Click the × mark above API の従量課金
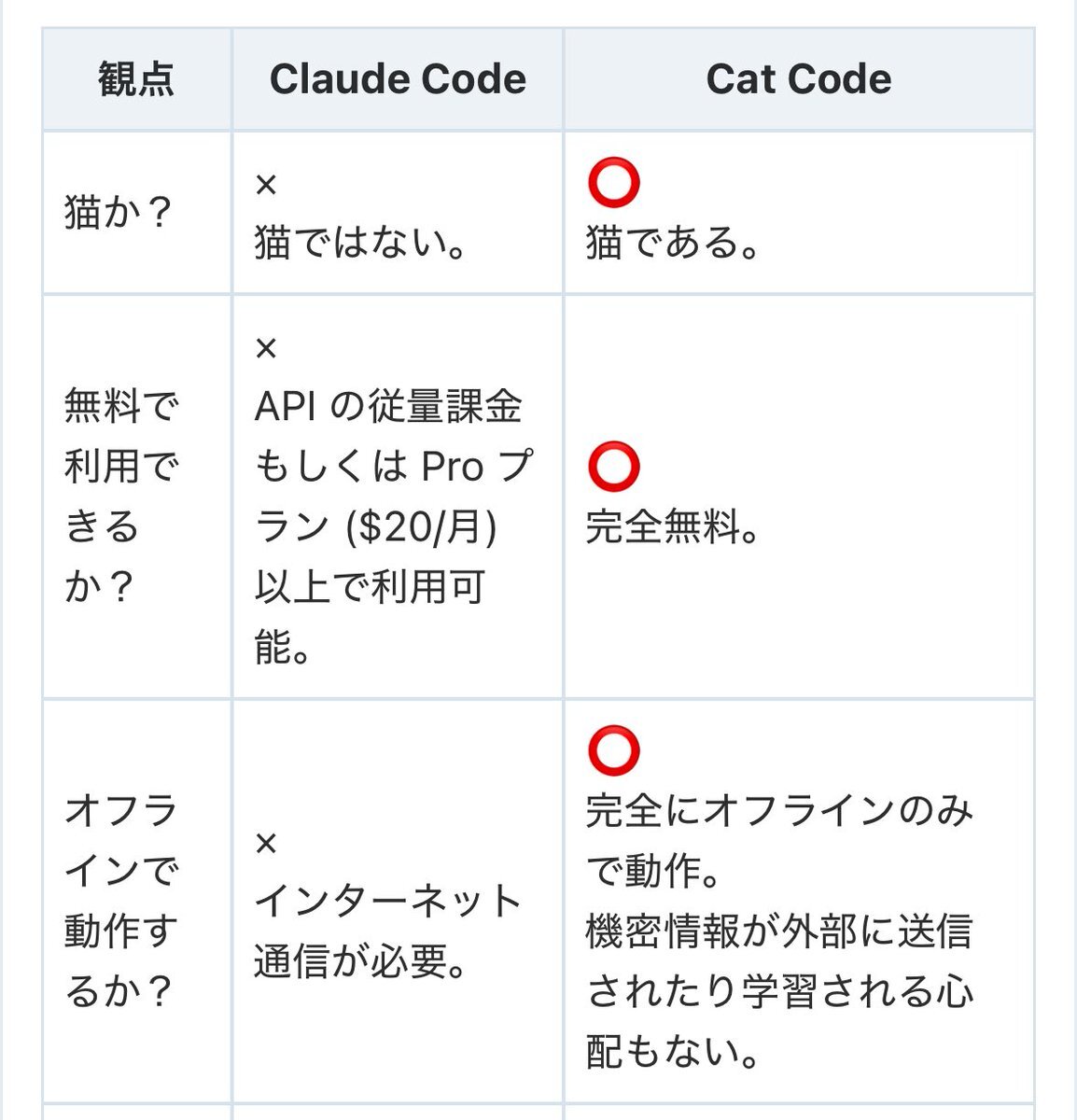 click(266, 348)
